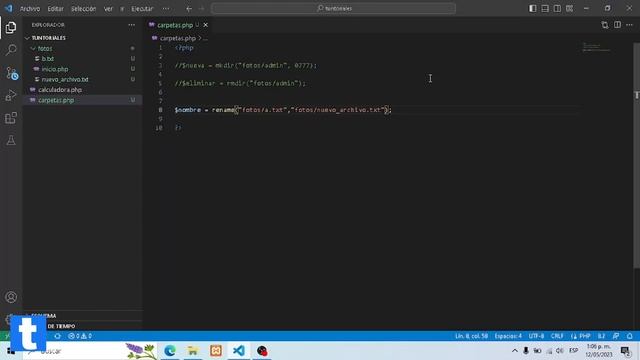Image resolution: width=640 pixels, height=360 pixels.
Task: Open editor More Actions ellipsis
Action: (629, 25)
